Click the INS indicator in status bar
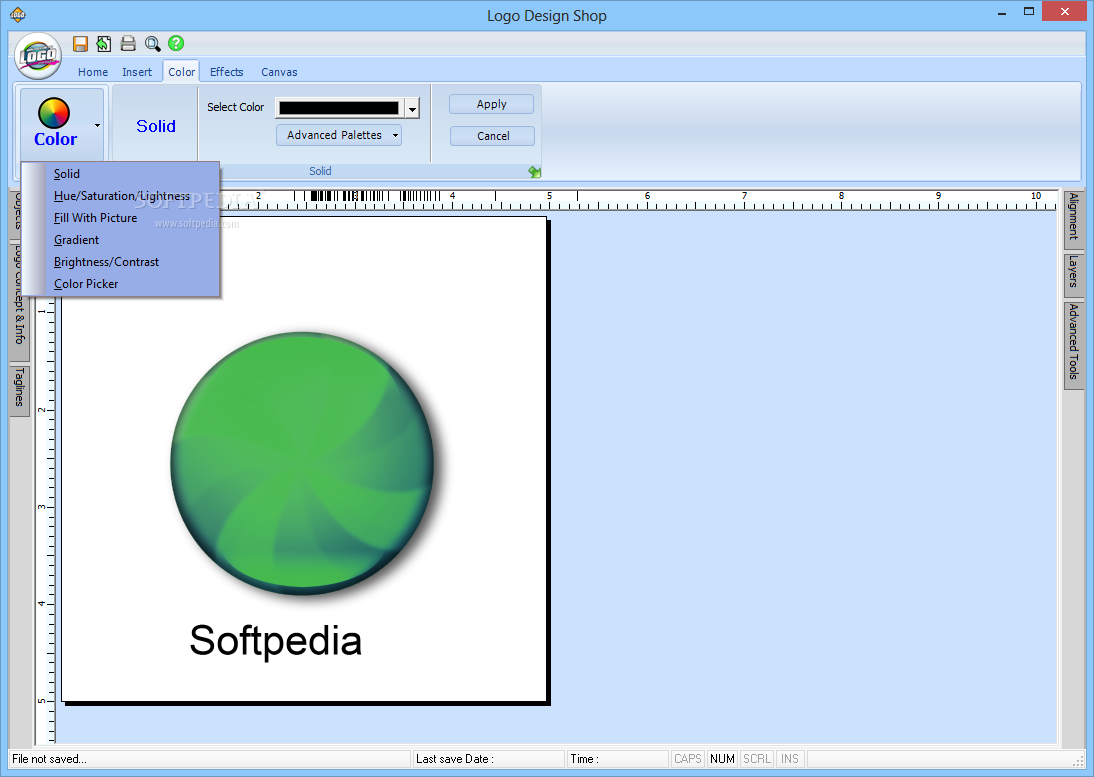Viewport: 1094px width, 777px height. click(790, 759)
